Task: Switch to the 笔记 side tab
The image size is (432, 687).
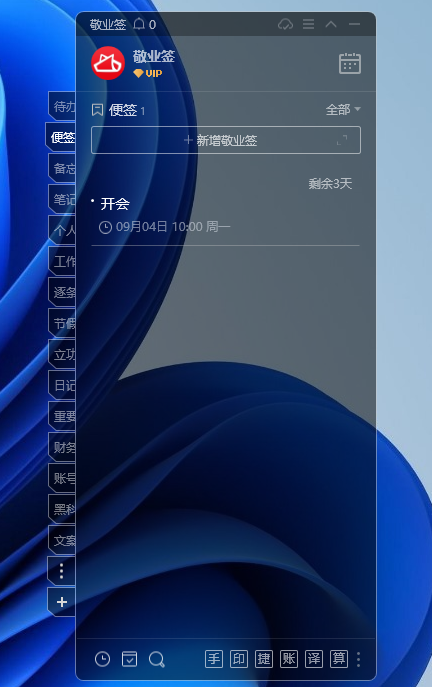Action: pos(62,199)
